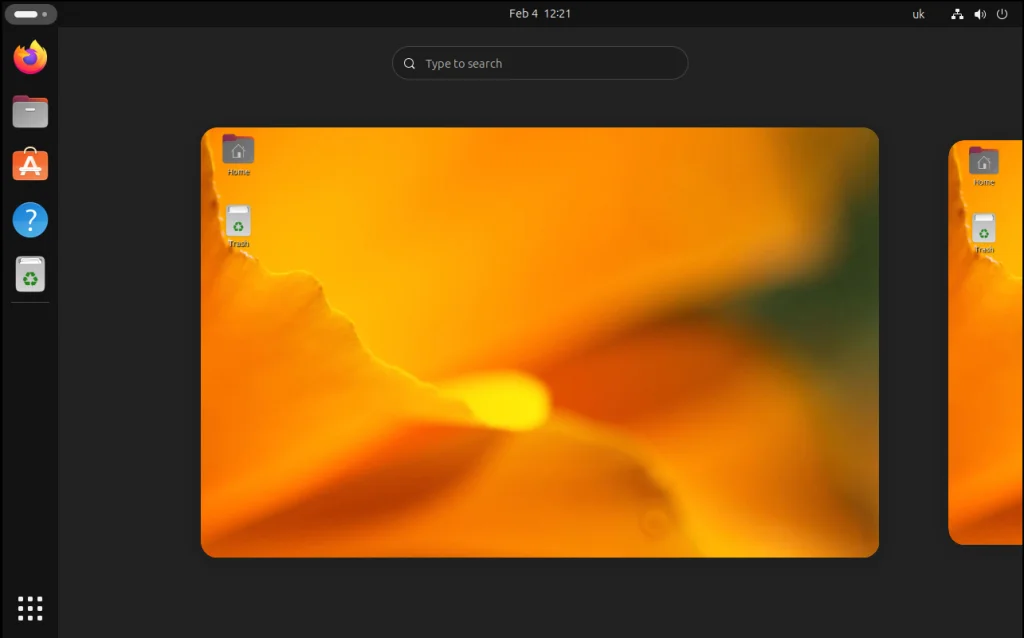The width and height of the screenshot is (1024, 638).
Task: Switch to the partially visible right workspace
Action: (x=986, y=400)
